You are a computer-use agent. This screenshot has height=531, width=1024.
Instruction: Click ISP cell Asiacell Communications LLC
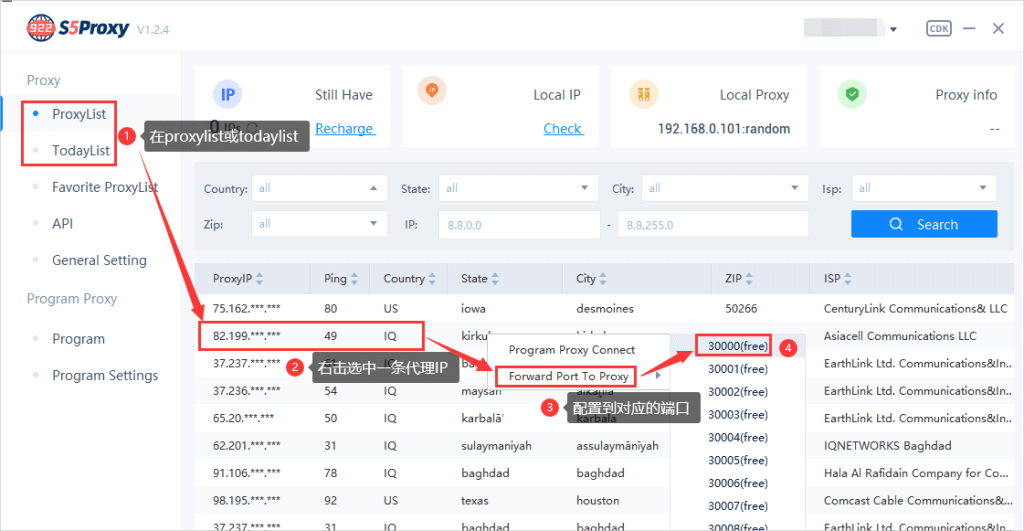(x=900, y=336)
